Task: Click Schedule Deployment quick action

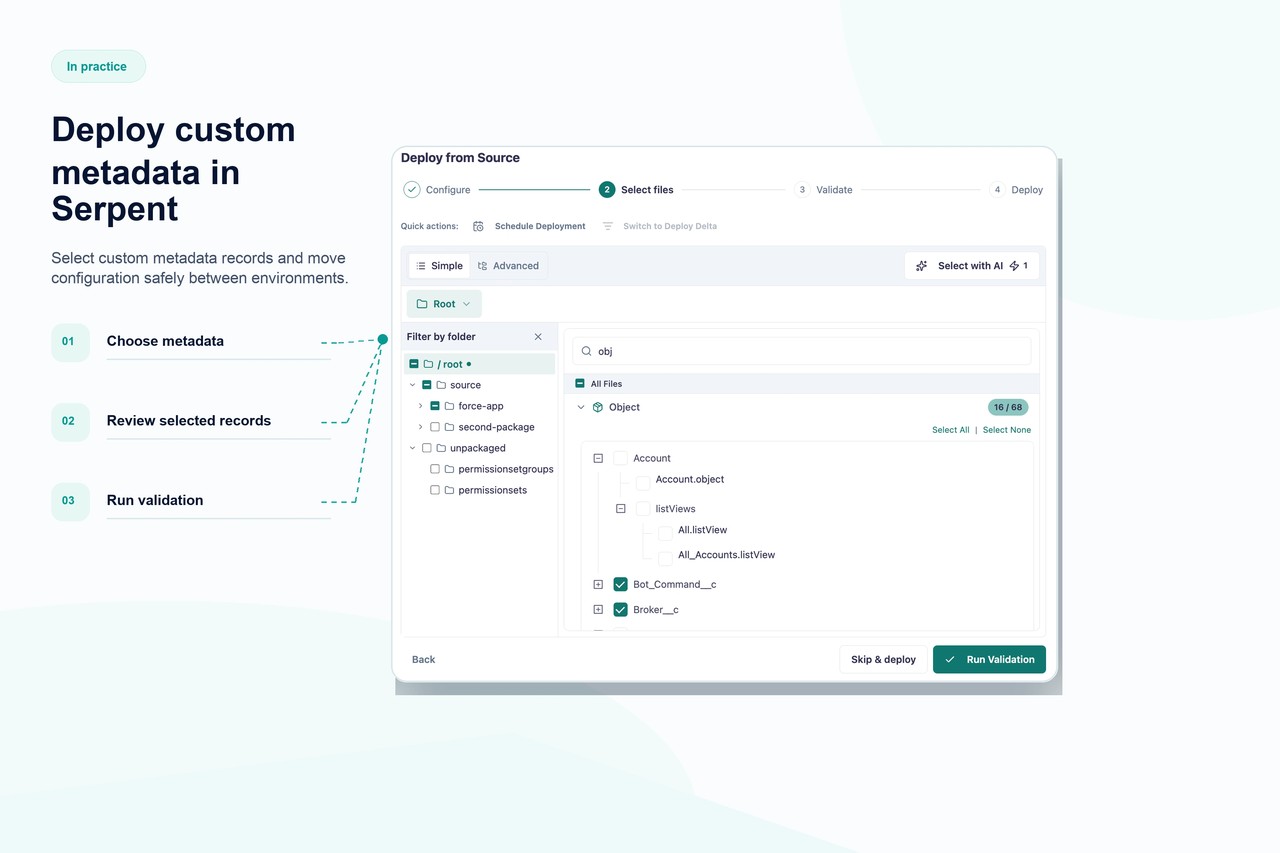Action: (529, 226)
